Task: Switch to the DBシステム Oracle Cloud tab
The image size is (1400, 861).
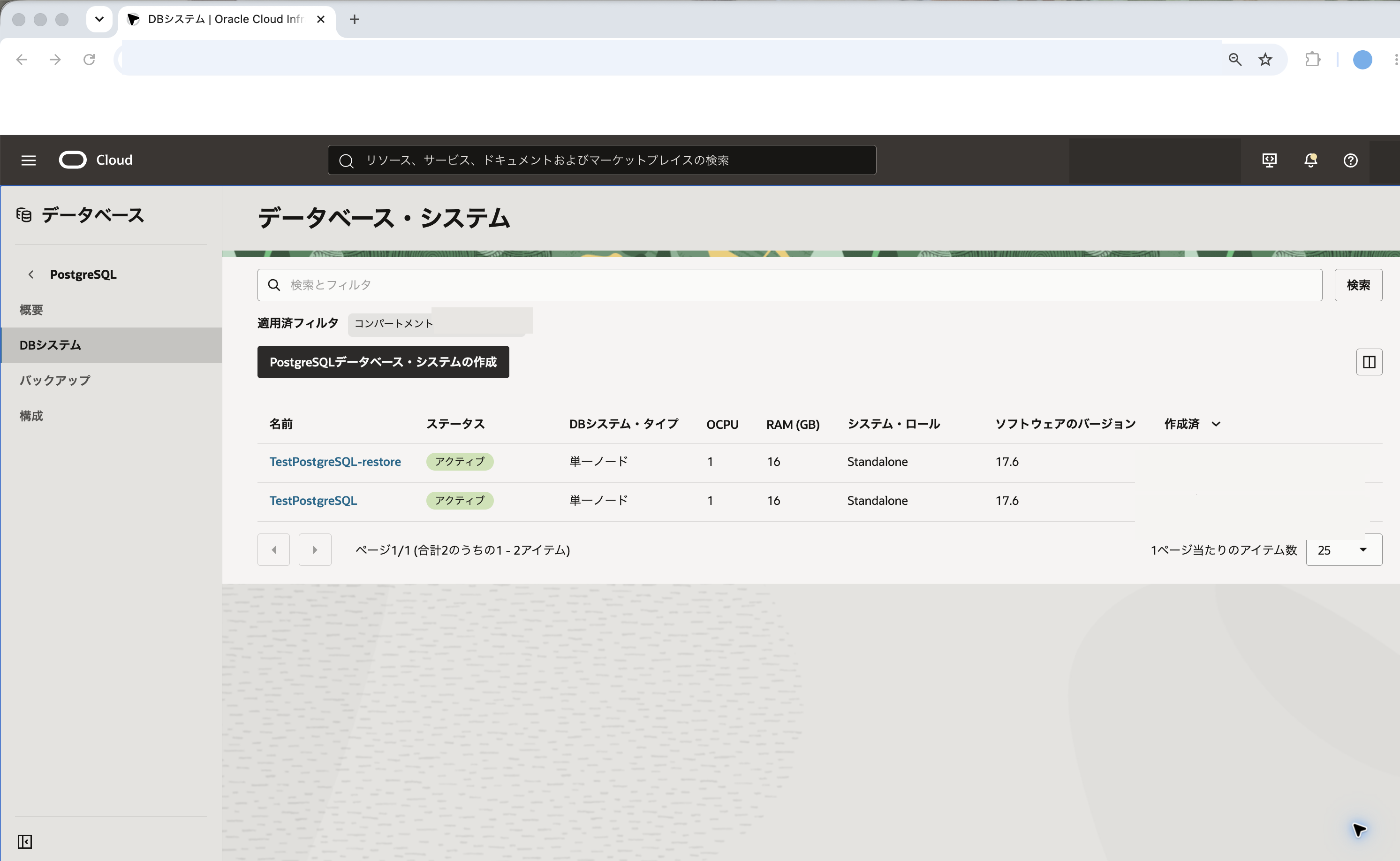Action: [x=227, y=19]
